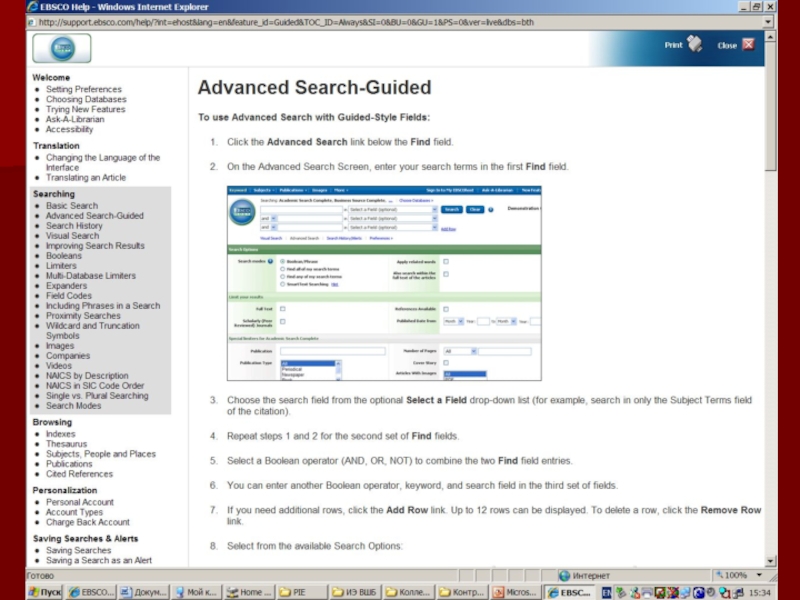
Task: Open the address bar dropdown arrow
Action: click(768, 22)
